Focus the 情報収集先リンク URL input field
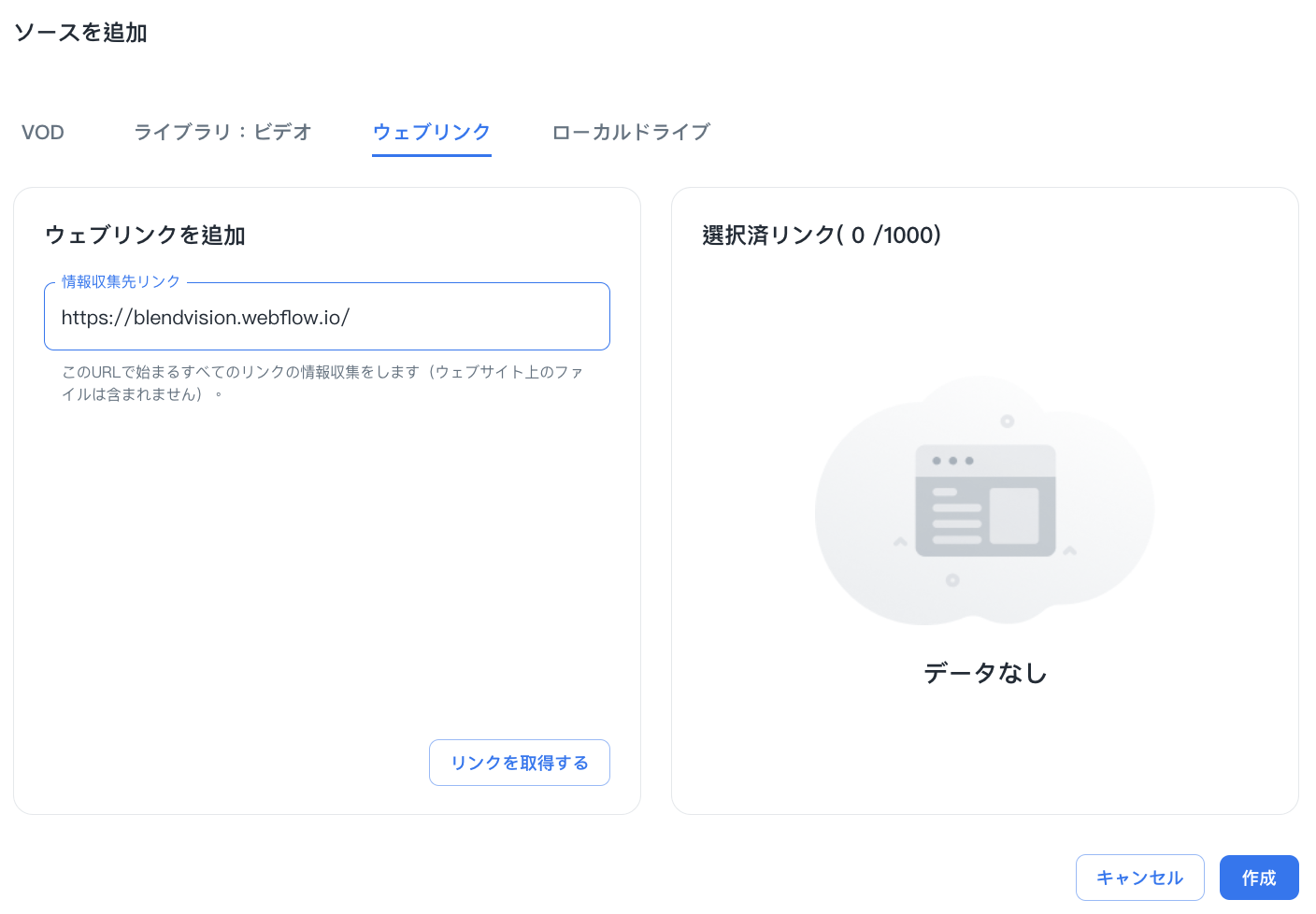Viewport: 1316px width, 914px height. (326, 318)
